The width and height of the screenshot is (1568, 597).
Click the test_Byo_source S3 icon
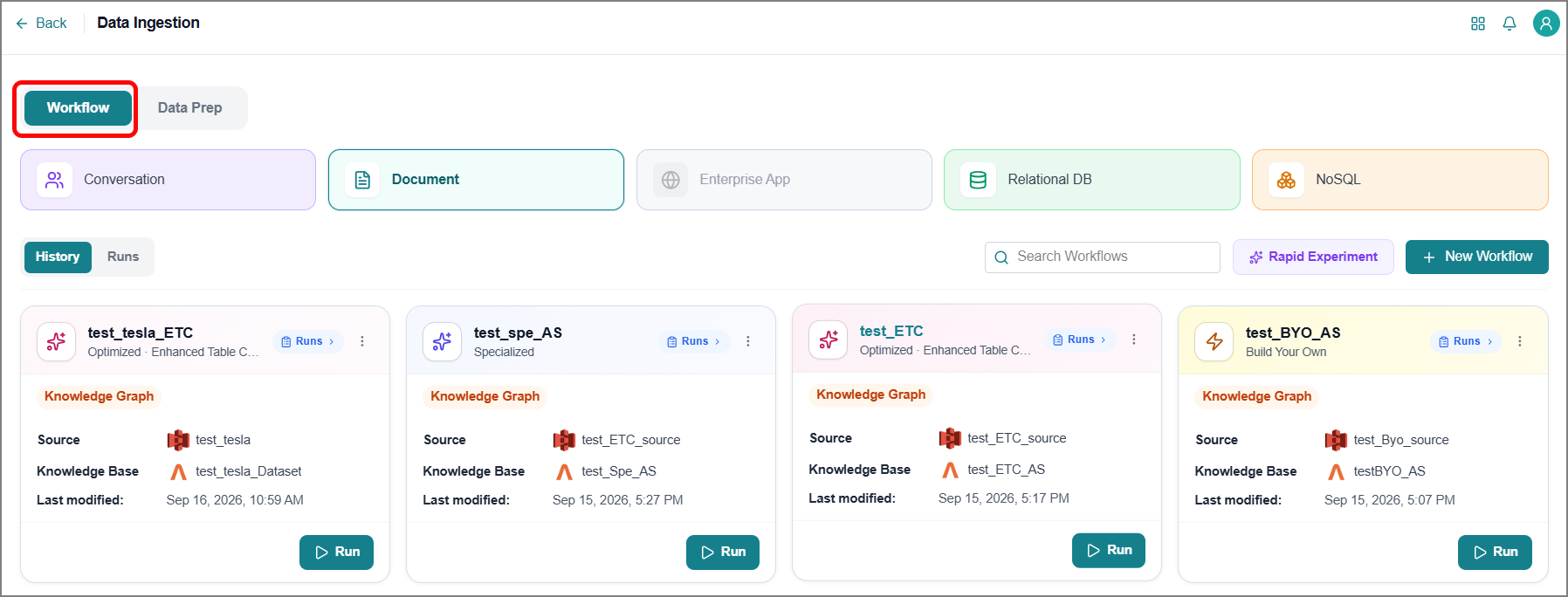1336,441
